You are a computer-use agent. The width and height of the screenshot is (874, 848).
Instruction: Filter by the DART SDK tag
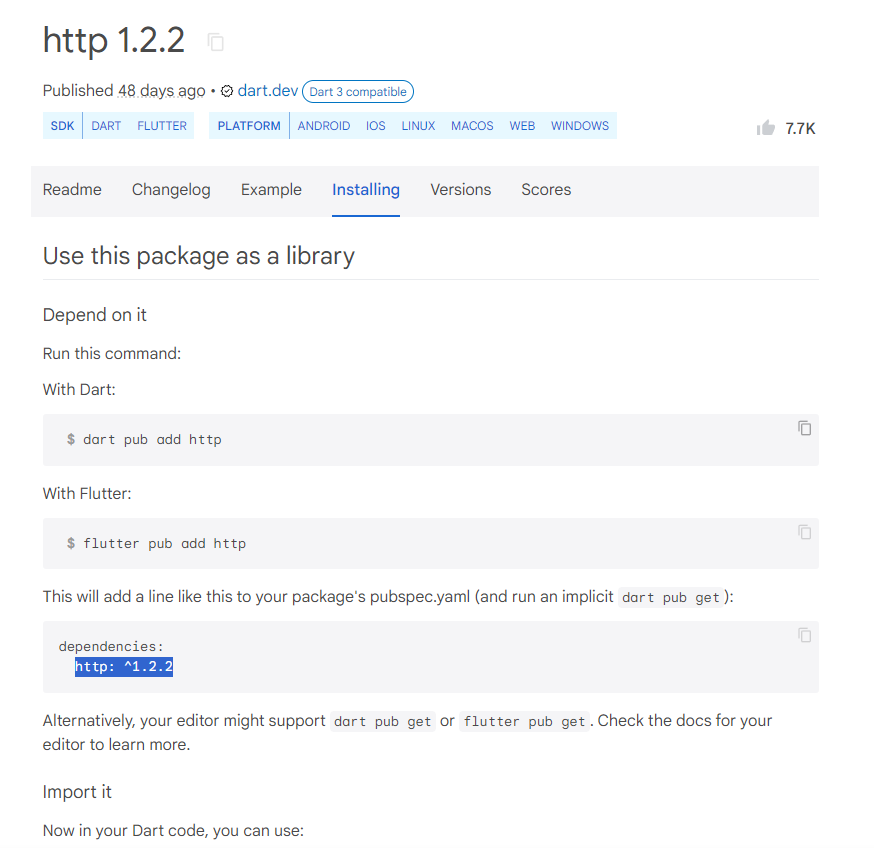click(x=106, y=125)
